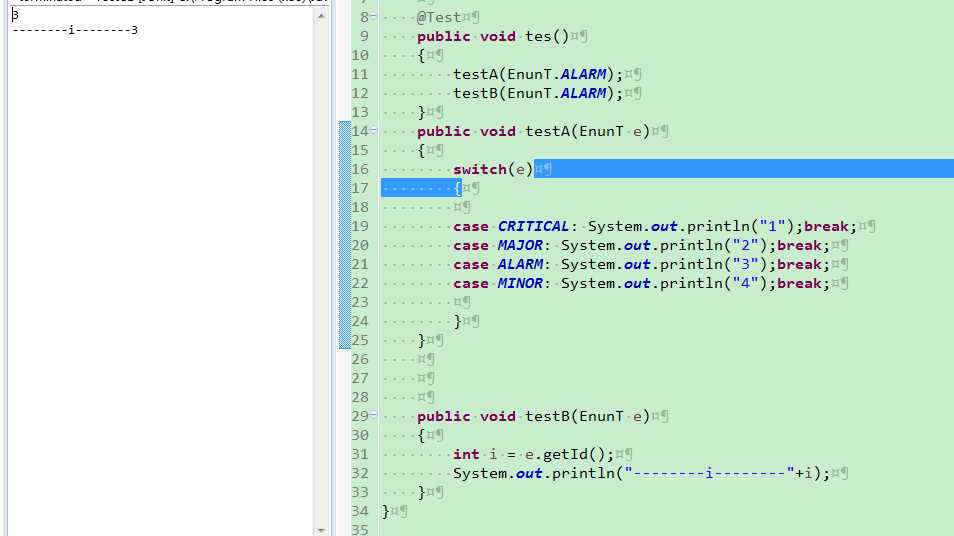Click the opening brace on line 10
The height and width of the screenshot is (536, 954).
(421, 55)
